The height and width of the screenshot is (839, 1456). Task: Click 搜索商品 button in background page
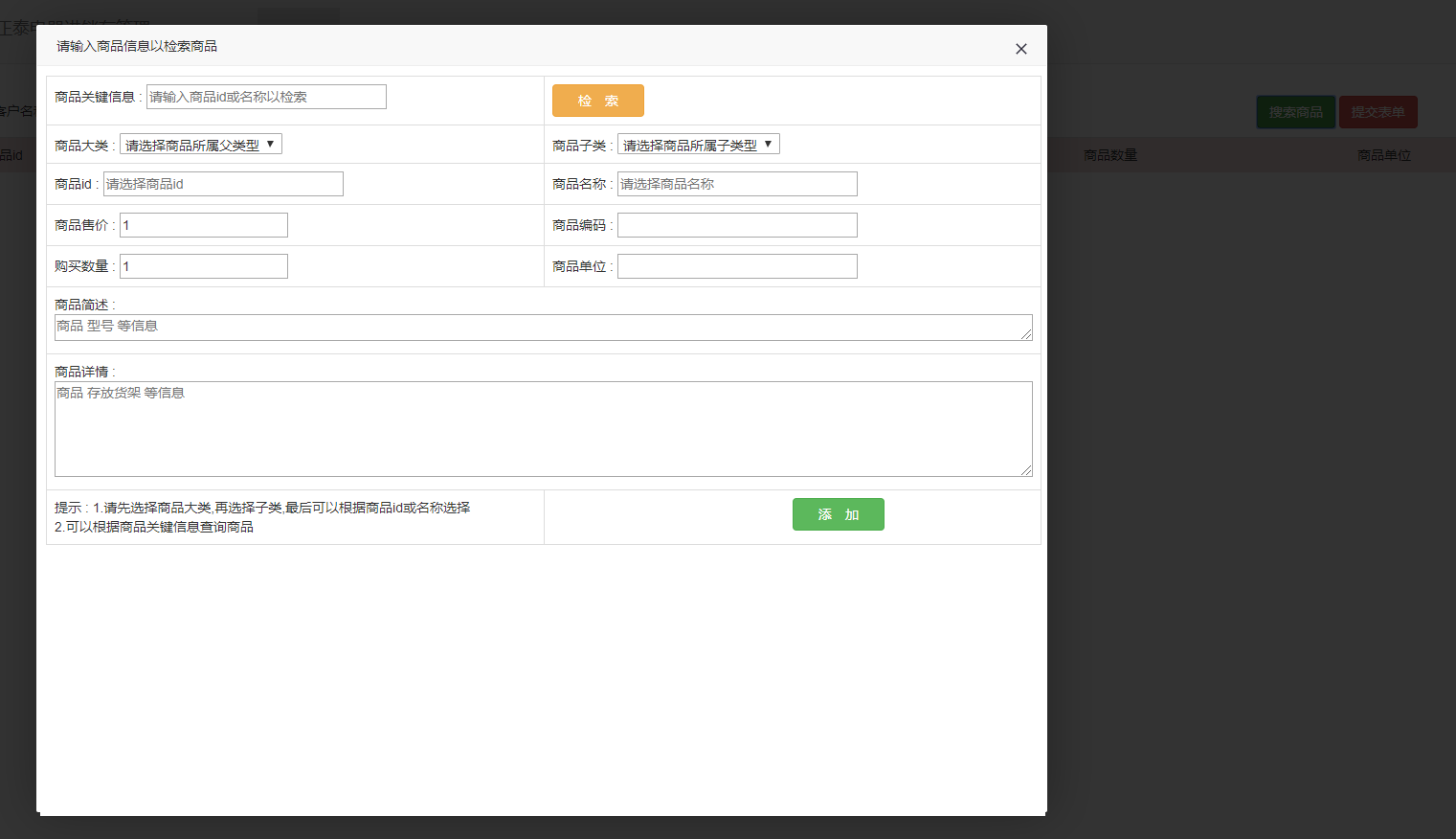click(1296, 112)
